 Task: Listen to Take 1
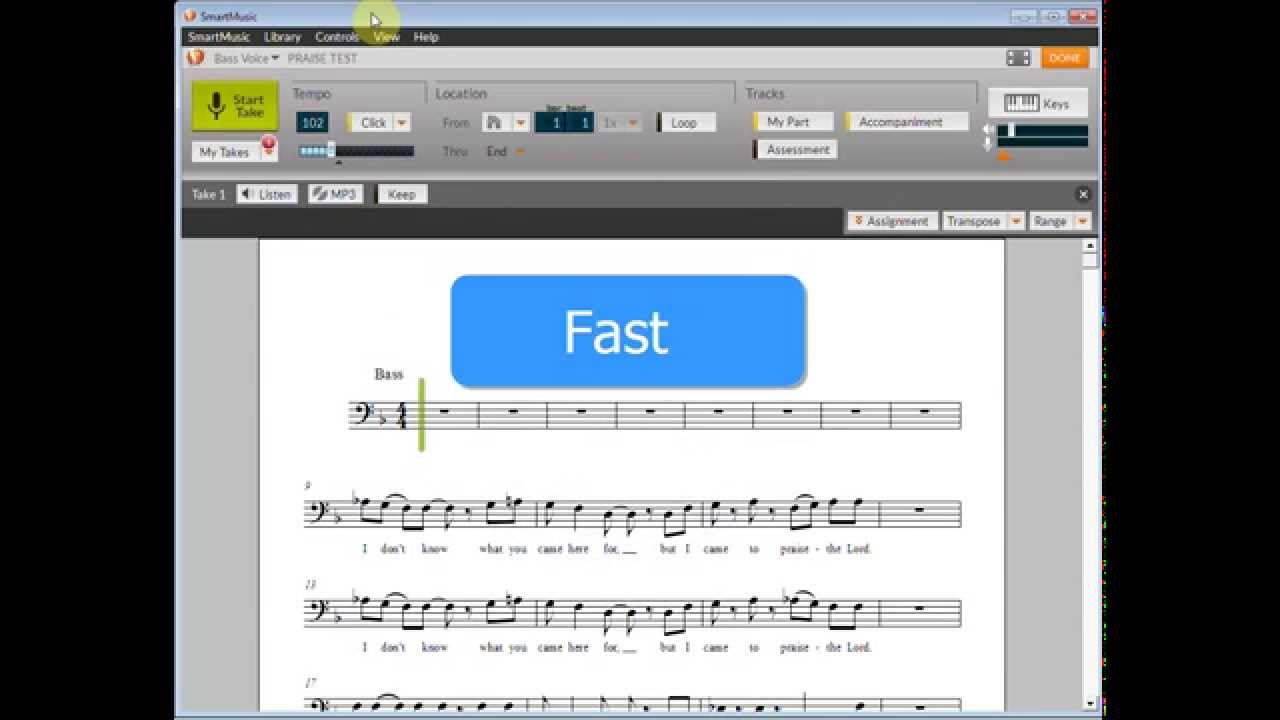click(267, 194)
